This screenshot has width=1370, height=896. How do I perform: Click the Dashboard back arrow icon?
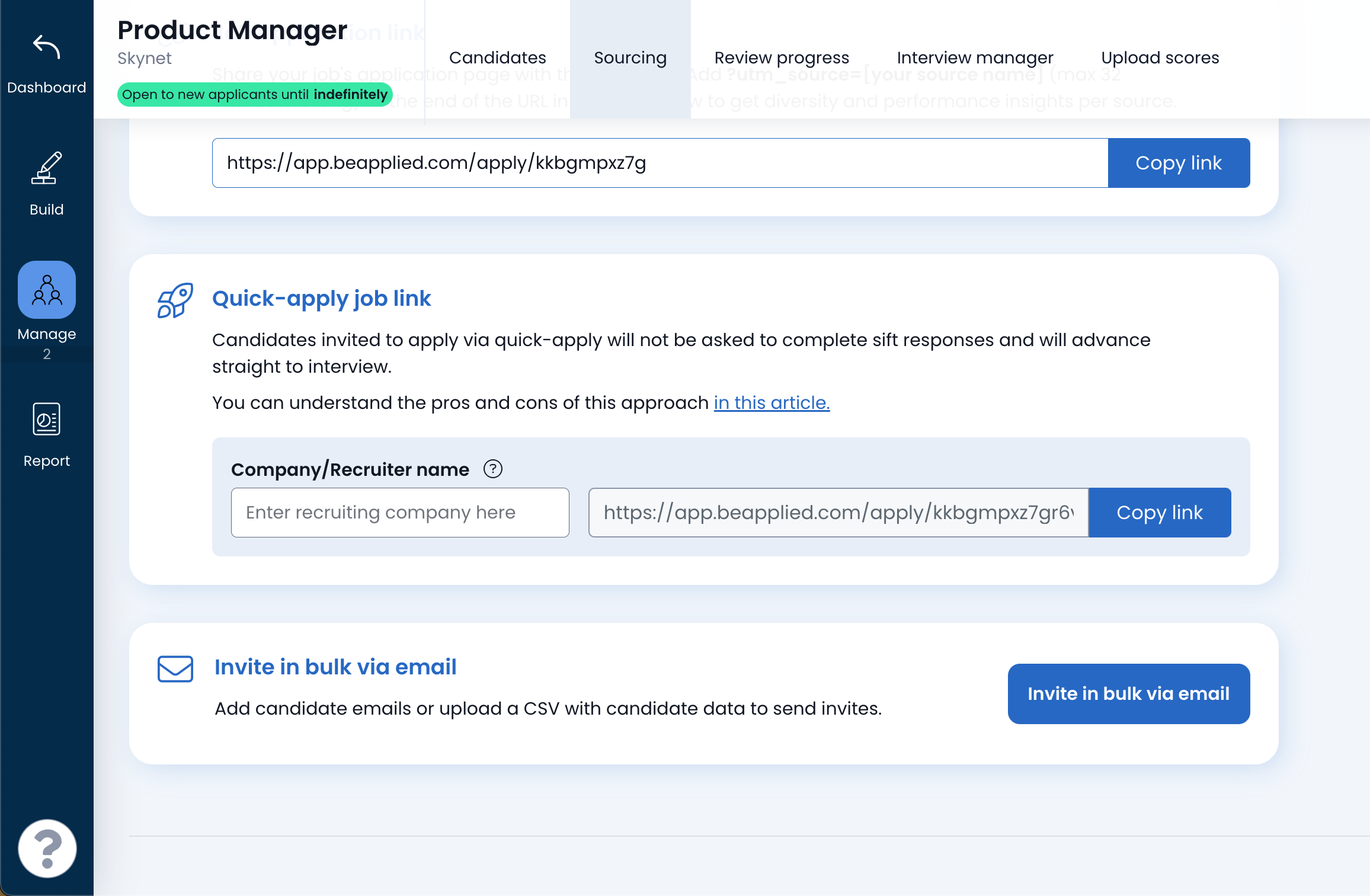click(46, 47)
